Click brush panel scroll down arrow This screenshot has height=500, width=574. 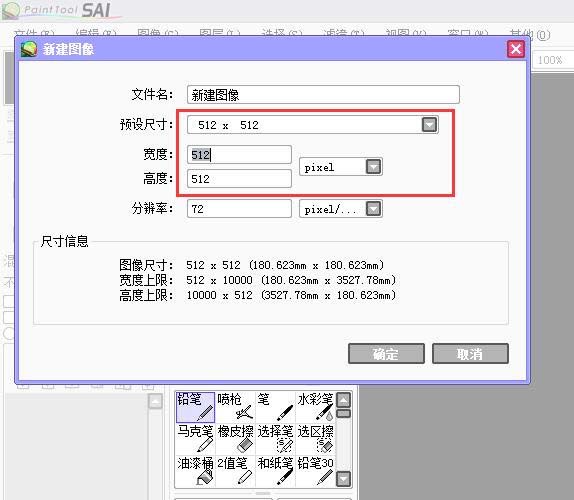(343, 479)
